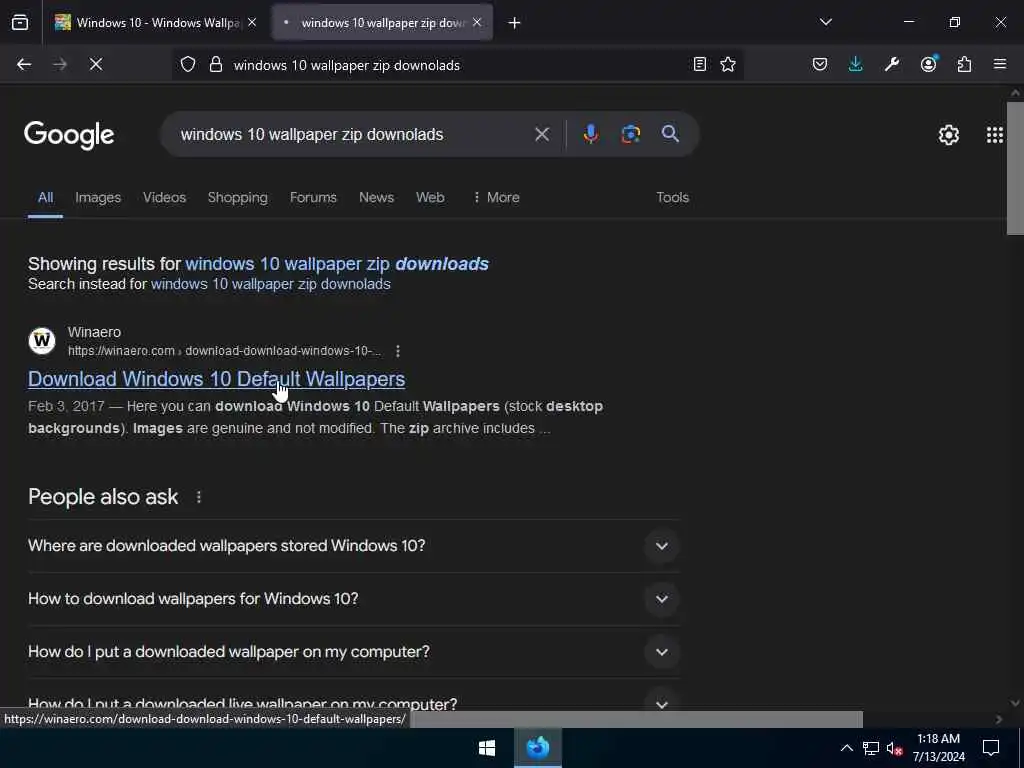Open the search Tools options

pyautogui.click(x=673, y=198)
